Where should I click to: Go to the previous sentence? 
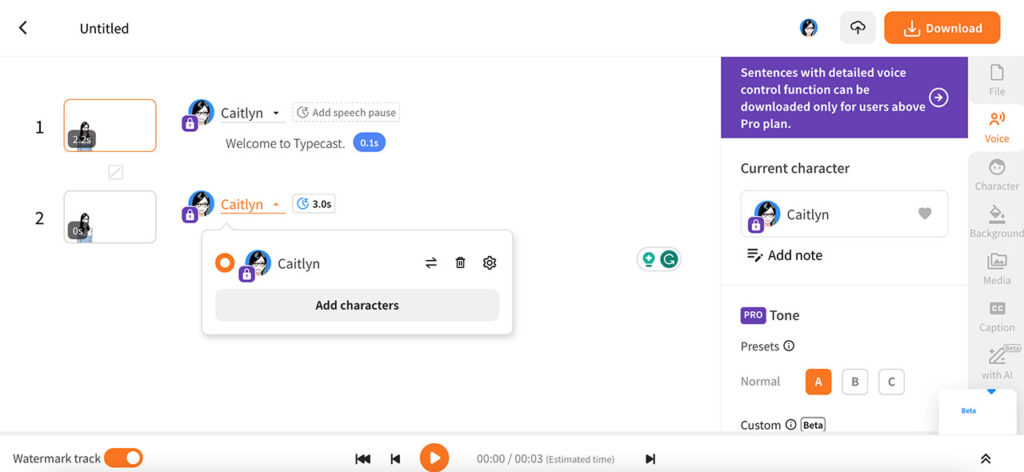point(395,458)
